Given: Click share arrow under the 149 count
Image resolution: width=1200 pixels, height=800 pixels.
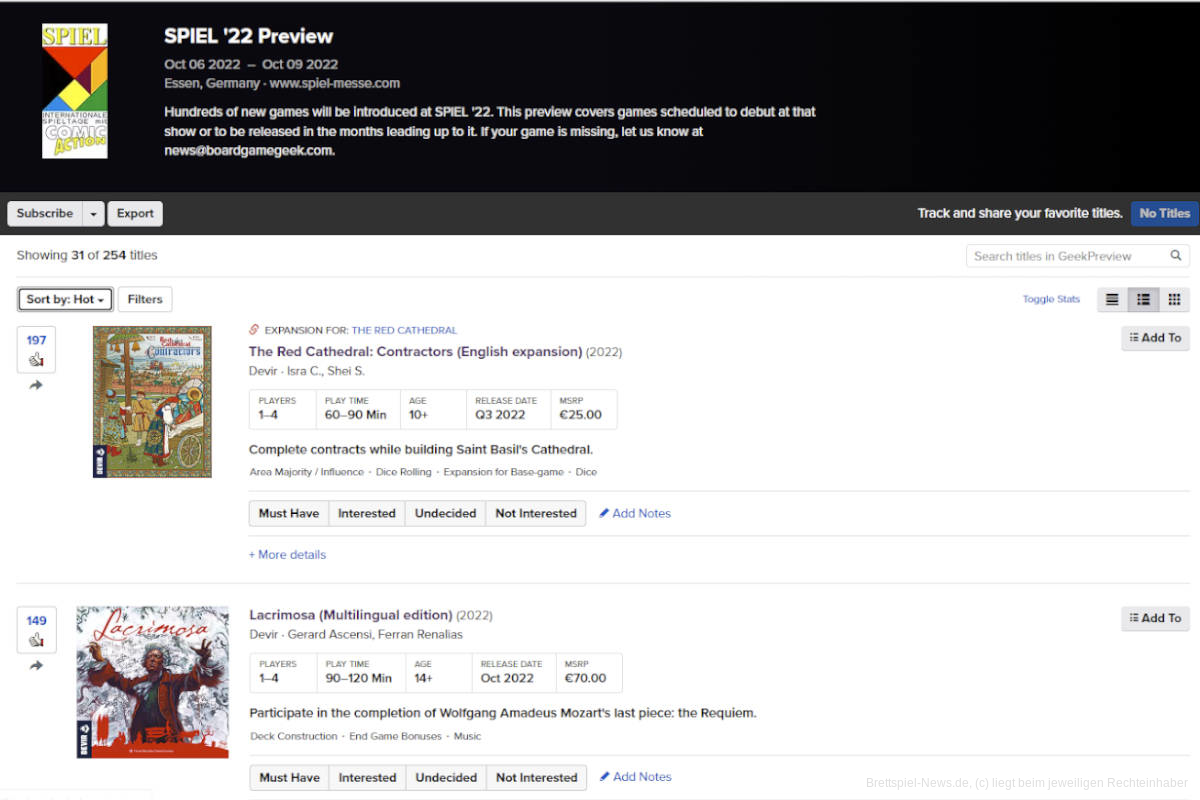Looking at the screenshot, I should coord(36,665).
